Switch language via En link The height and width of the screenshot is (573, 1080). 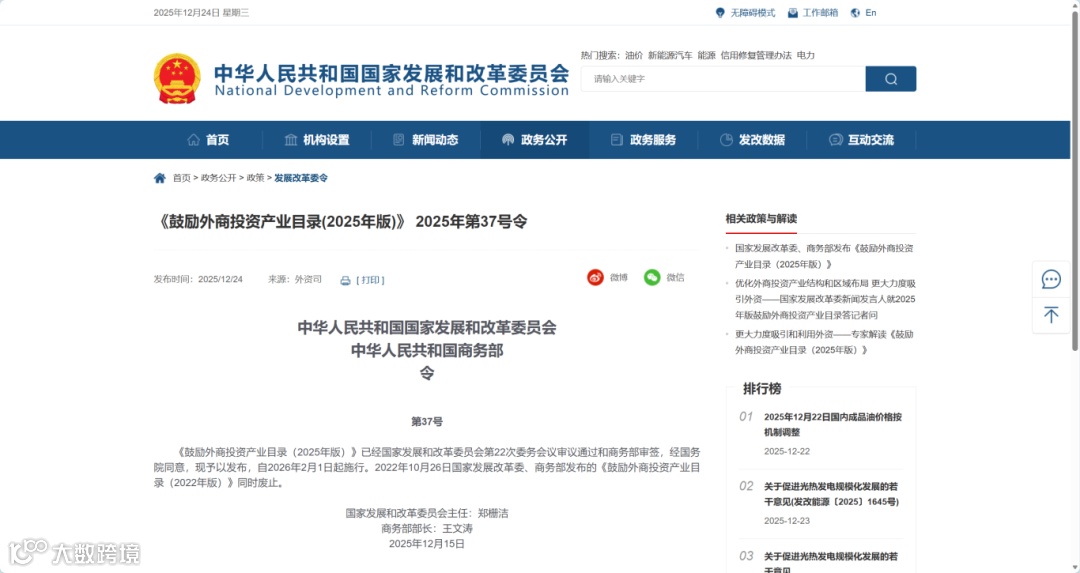(871, 12)
